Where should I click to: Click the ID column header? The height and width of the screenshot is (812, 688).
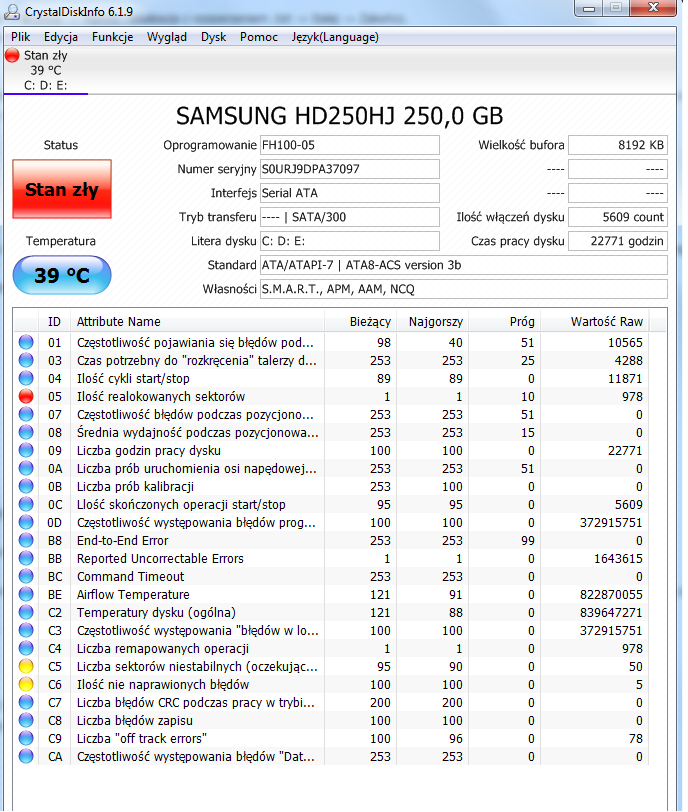[54, 322]
